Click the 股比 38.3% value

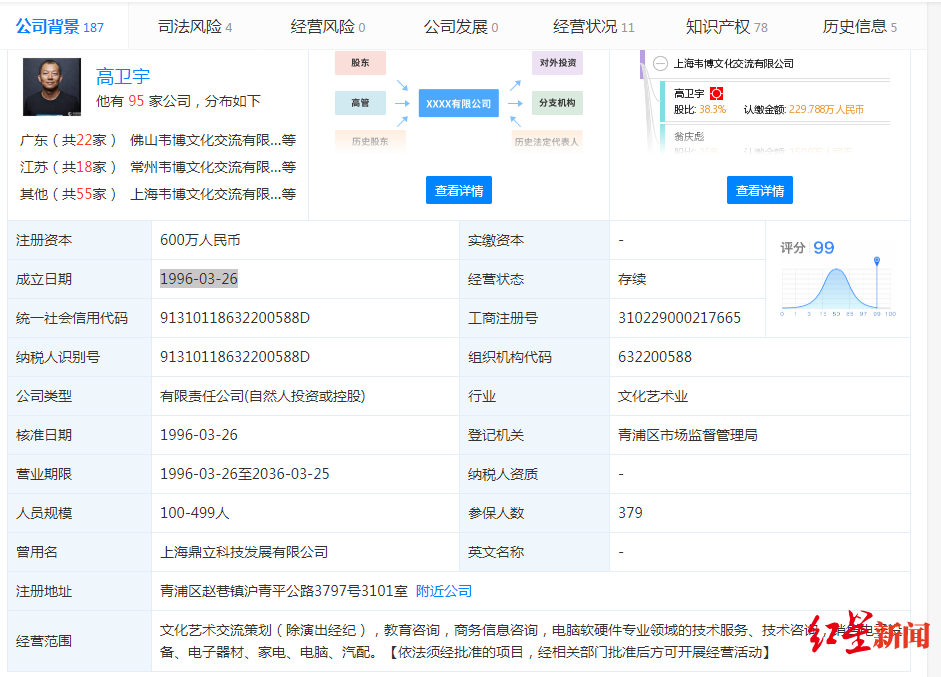[712, 109]
